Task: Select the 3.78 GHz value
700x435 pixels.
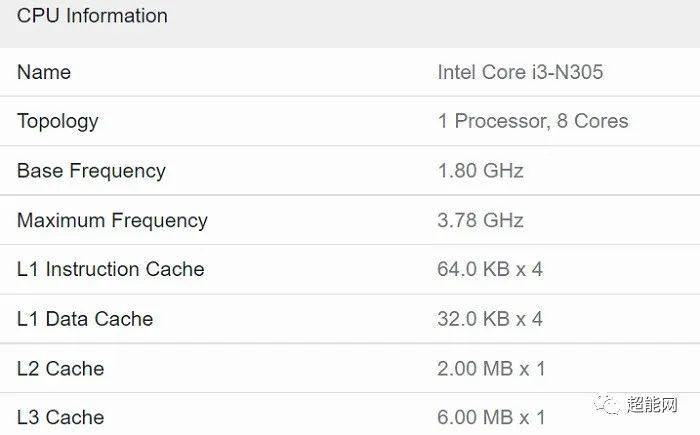Action: coord(480,220)
